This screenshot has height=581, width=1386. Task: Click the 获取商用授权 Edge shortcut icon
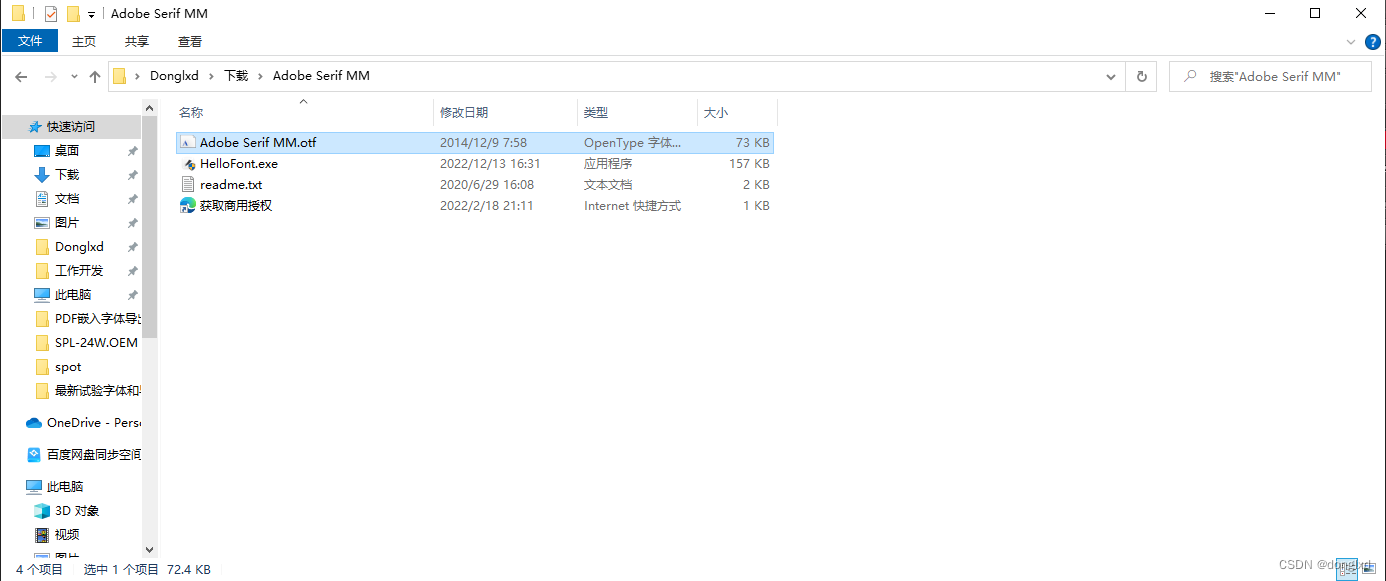(187, 206)
